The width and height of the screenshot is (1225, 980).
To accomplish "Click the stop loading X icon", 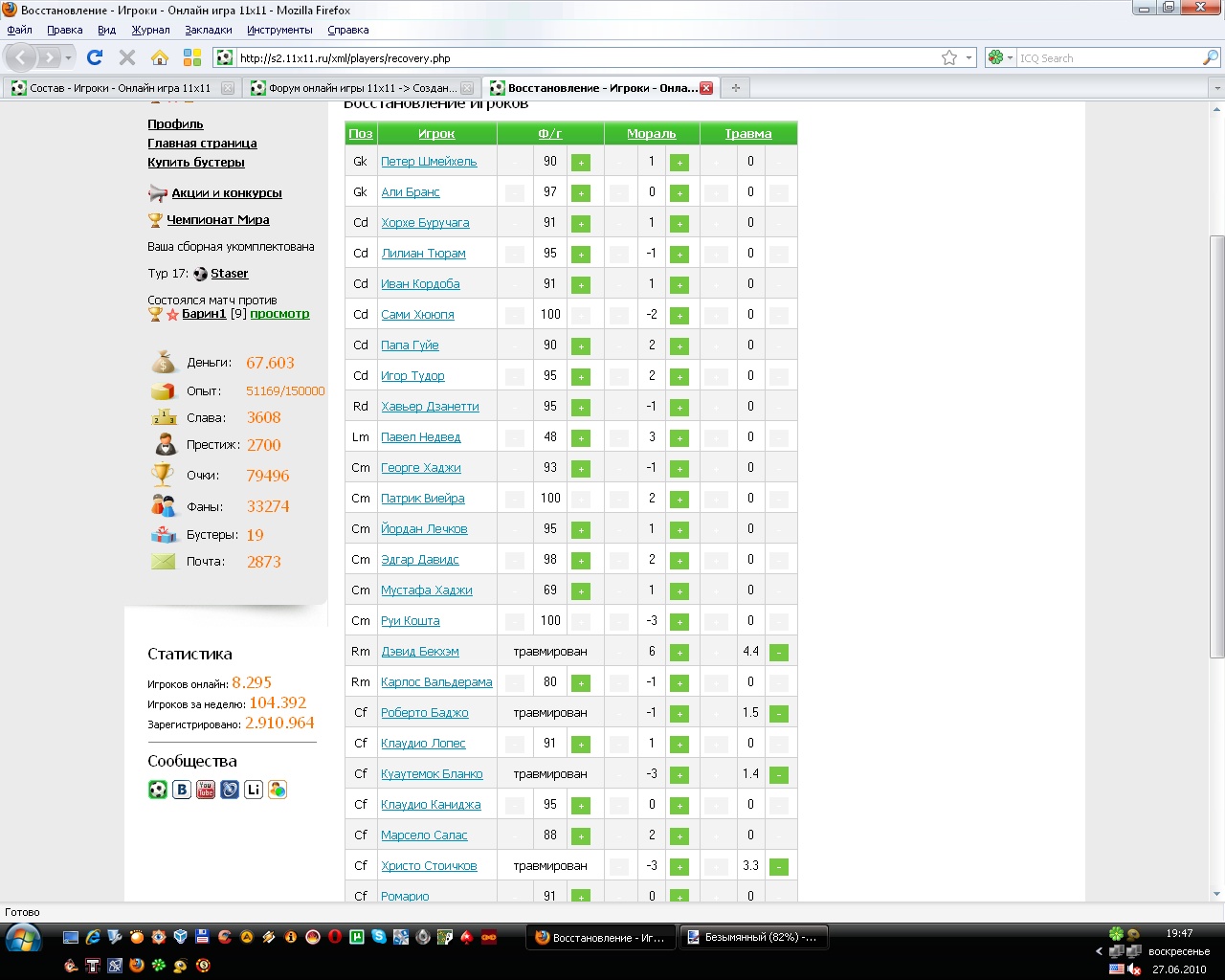I will [127, 57].
